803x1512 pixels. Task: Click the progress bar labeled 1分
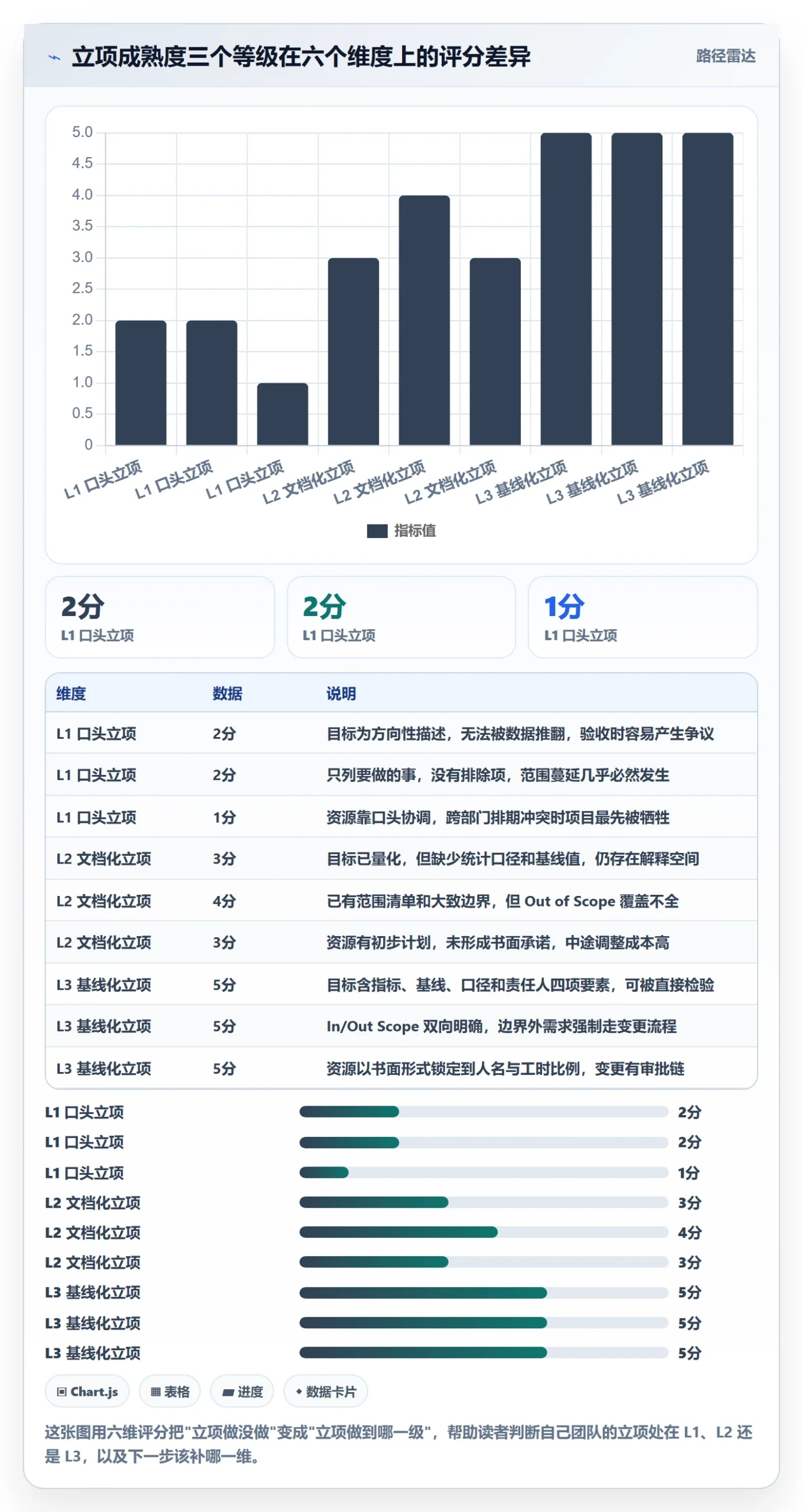pyautogui.click(x=484, y=1172)
